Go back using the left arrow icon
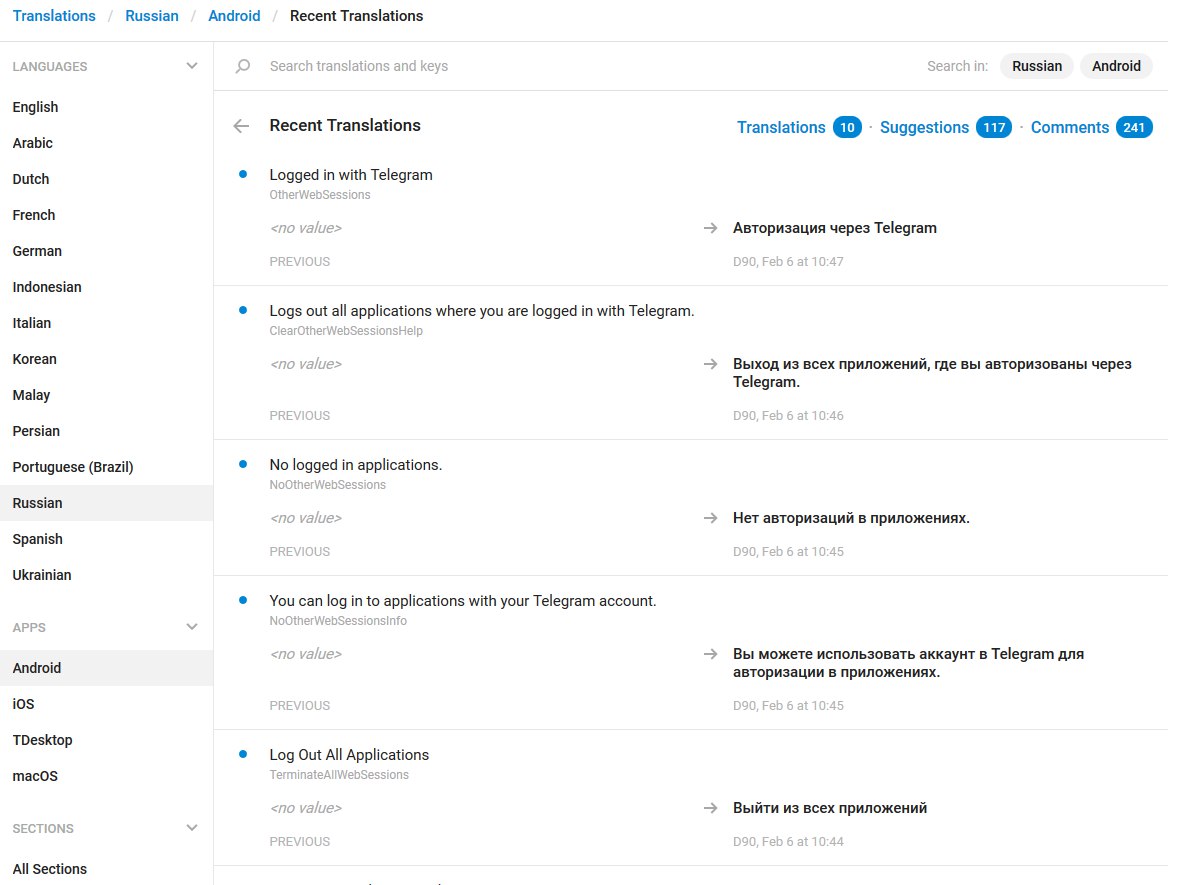Image resolution: width=1177 pixels, height=885 pixels. coord(241,126)
